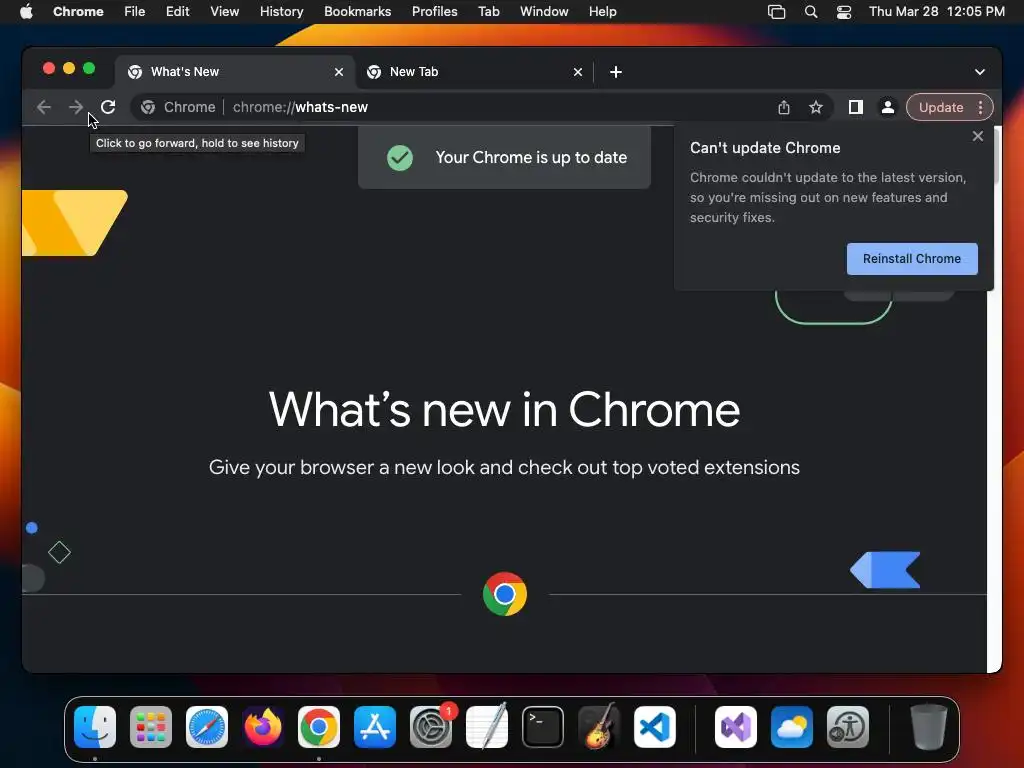The image size is (1024, 768).
Task: Go back using the back arrow
Action: pos(44,107)
